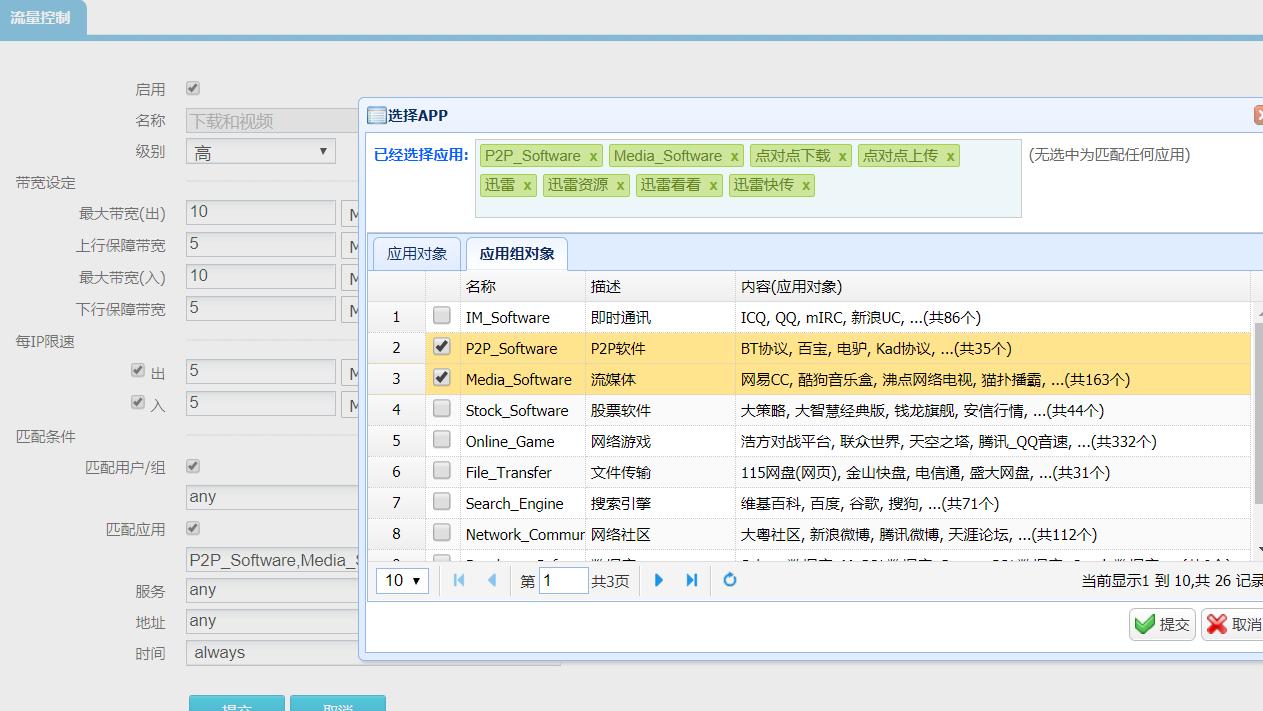The width and height of the screenshot is (1263, 711).
Task: Go to next page arrow
Action: click(659, 580)
